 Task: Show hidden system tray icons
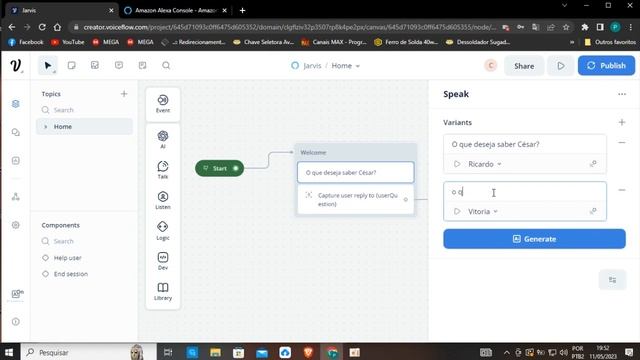click(506, 352)
